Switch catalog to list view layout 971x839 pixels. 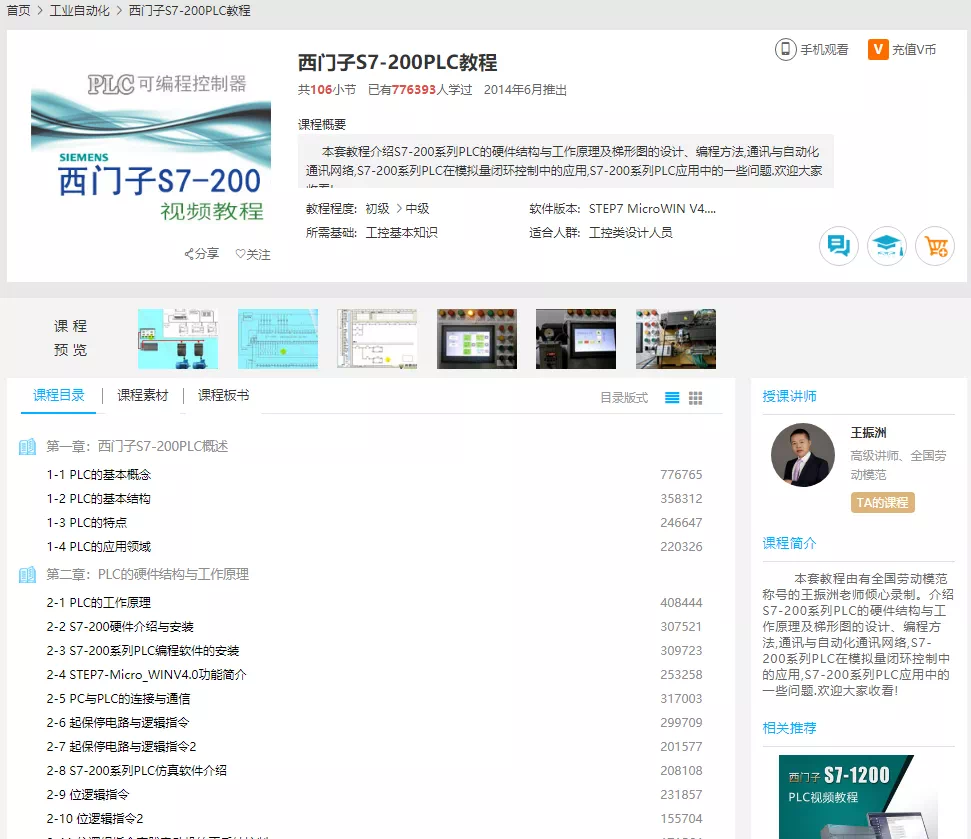point(672,398)
